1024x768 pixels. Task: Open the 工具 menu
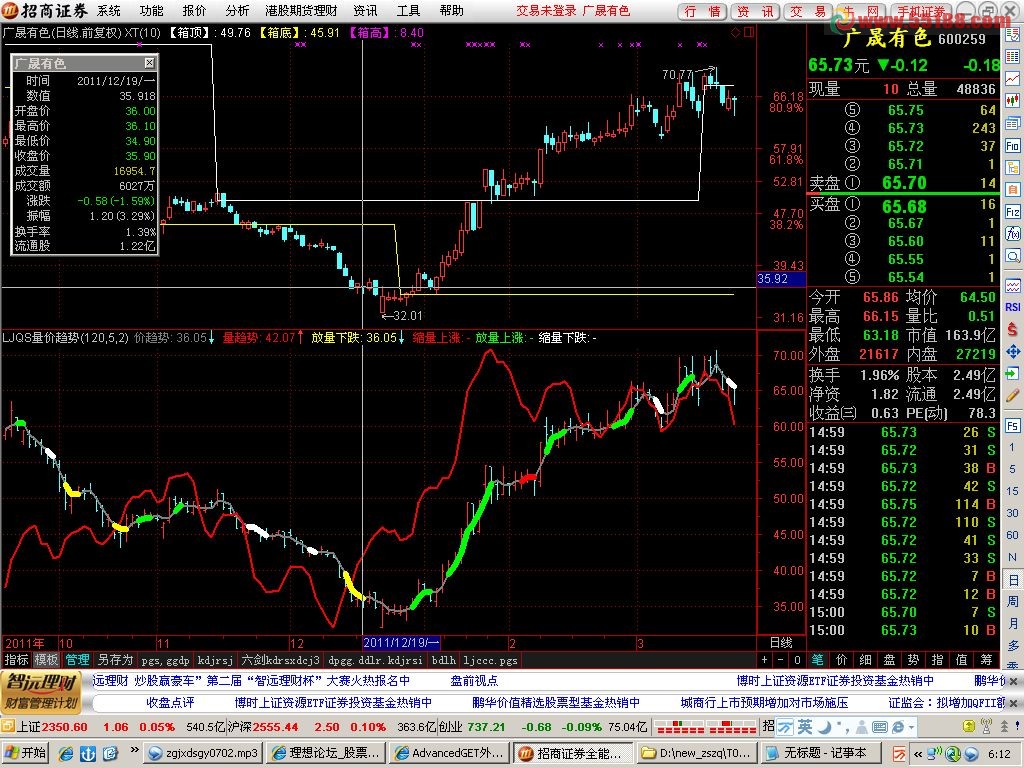click(408, 10)
